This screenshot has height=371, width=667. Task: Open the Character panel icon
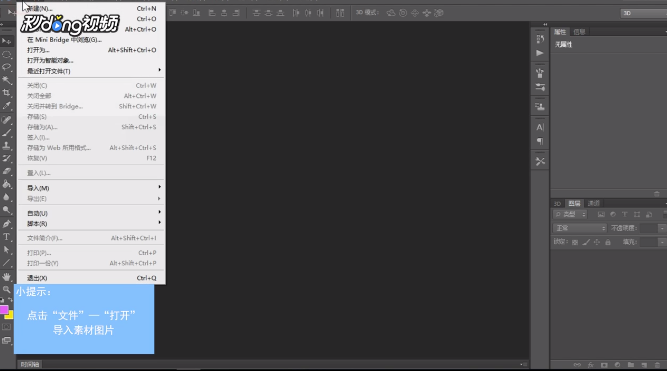(540, 127)
